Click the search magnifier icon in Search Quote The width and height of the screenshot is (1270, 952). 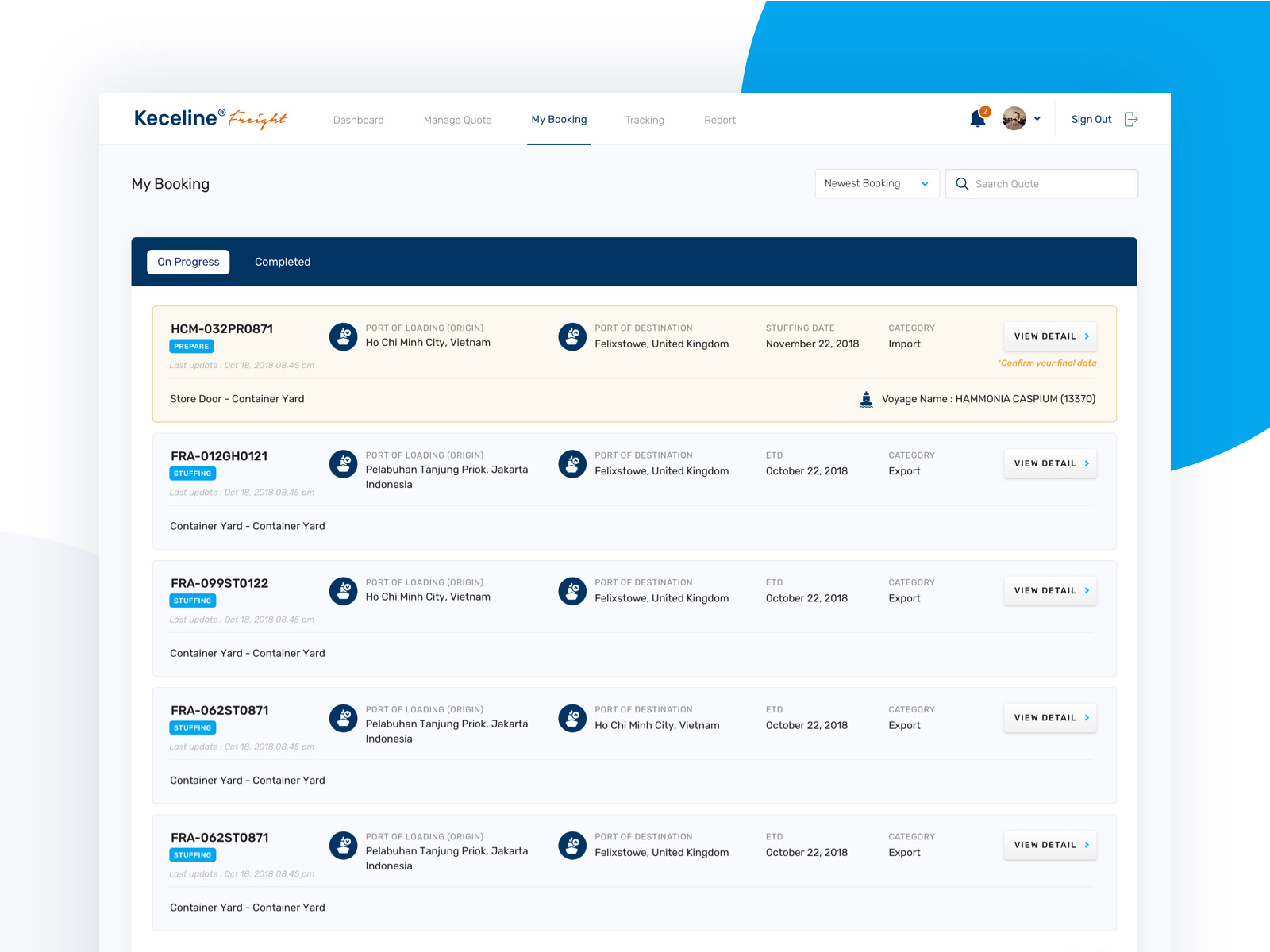(962, 183)
